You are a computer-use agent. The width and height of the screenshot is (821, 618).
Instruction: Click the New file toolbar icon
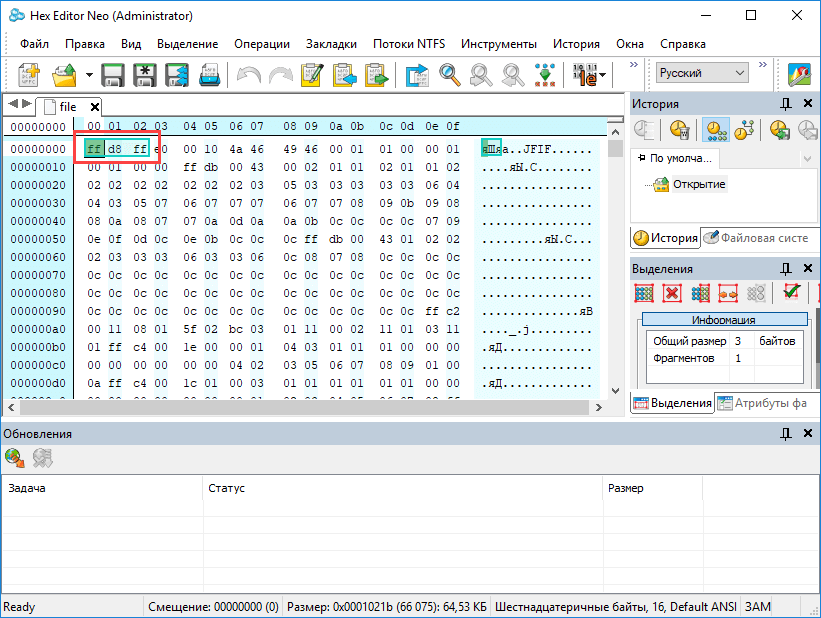click(x=28, y=75)
